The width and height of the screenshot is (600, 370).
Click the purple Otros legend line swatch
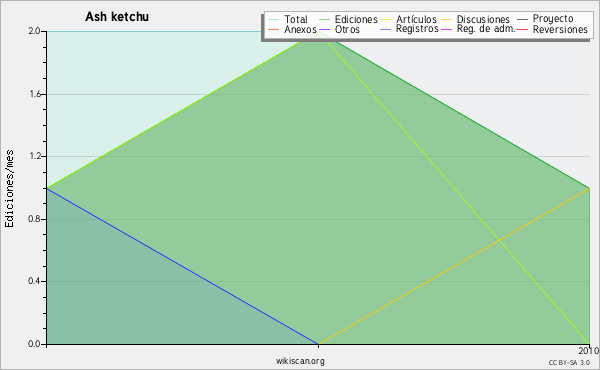point(324,29)
